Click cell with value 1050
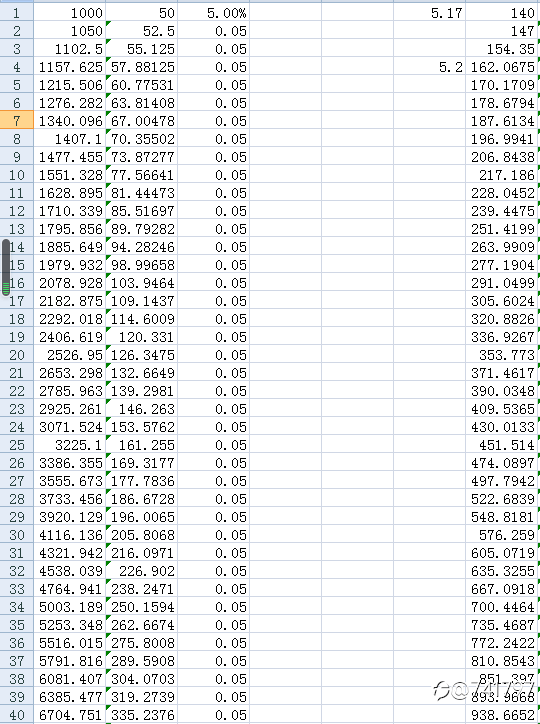540x724 pixels. pos(70,30)
